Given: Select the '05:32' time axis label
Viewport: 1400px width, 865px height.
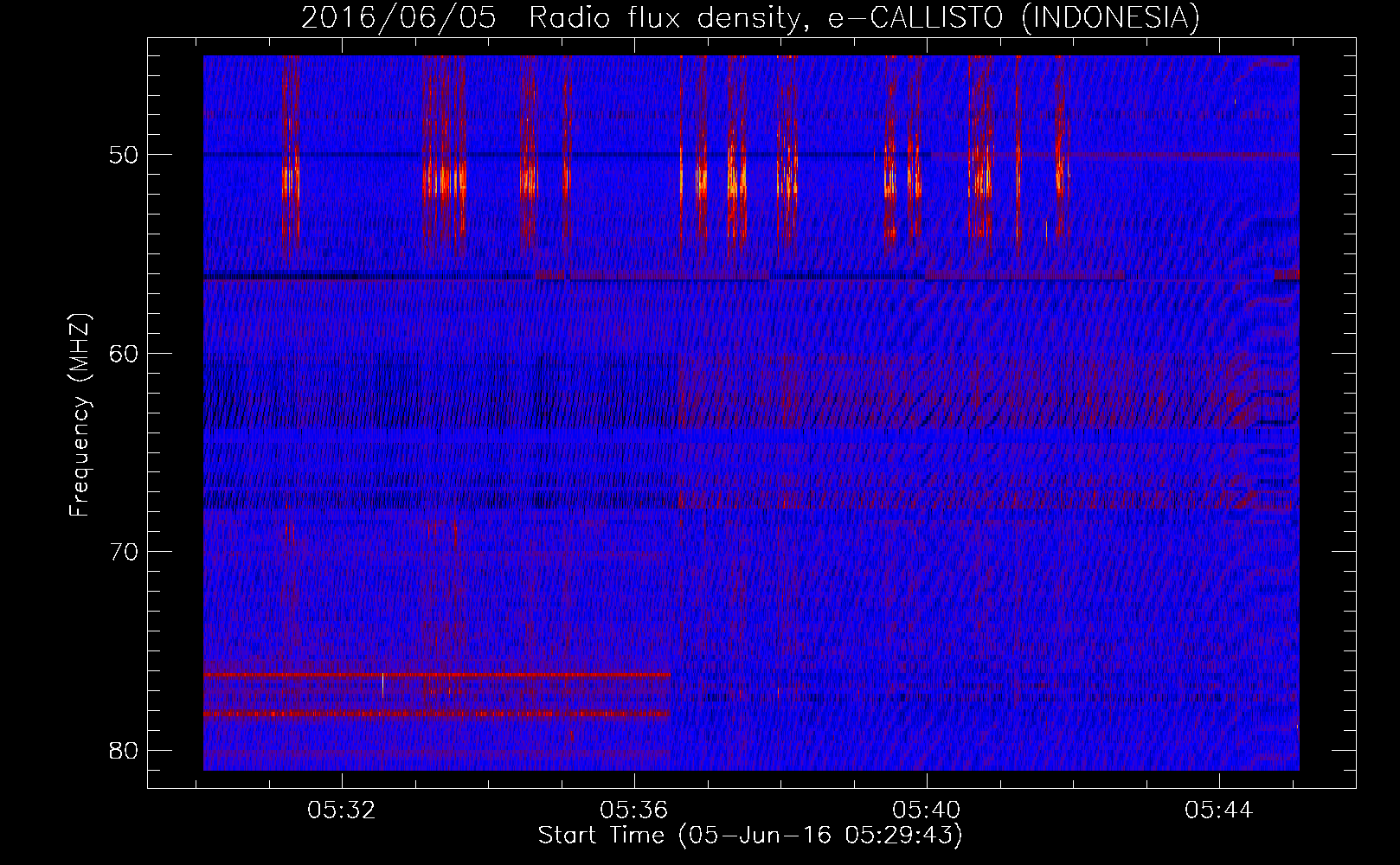Looking at the screenshot, I should [342, 811].
